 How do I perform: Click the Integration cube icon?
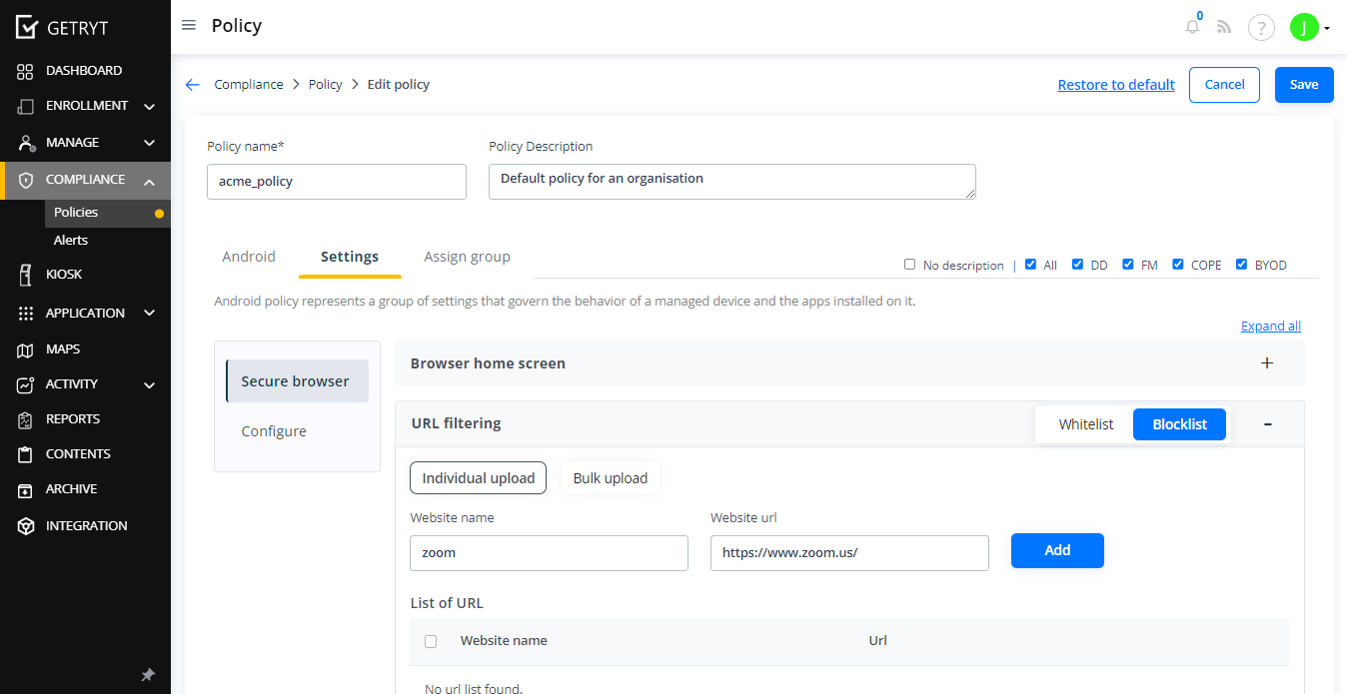26,526
